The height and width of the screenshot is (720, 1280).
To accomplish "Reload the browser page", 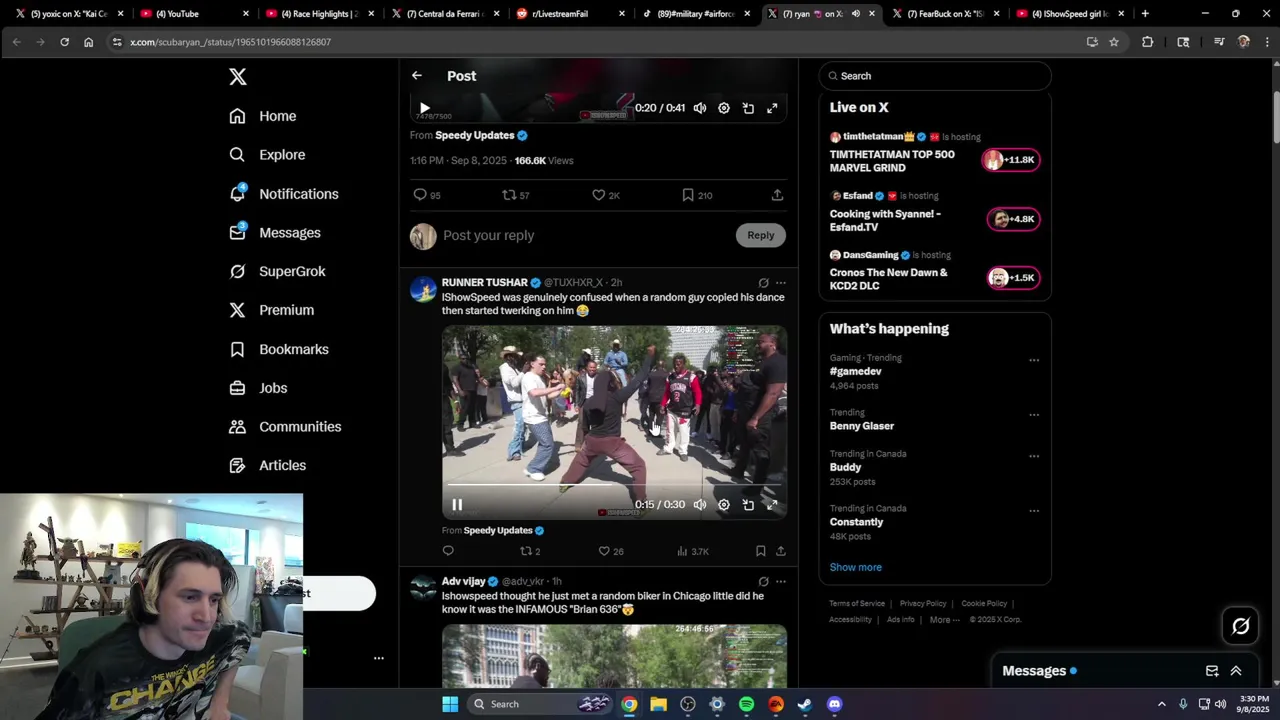I will [x=64, y=42].
